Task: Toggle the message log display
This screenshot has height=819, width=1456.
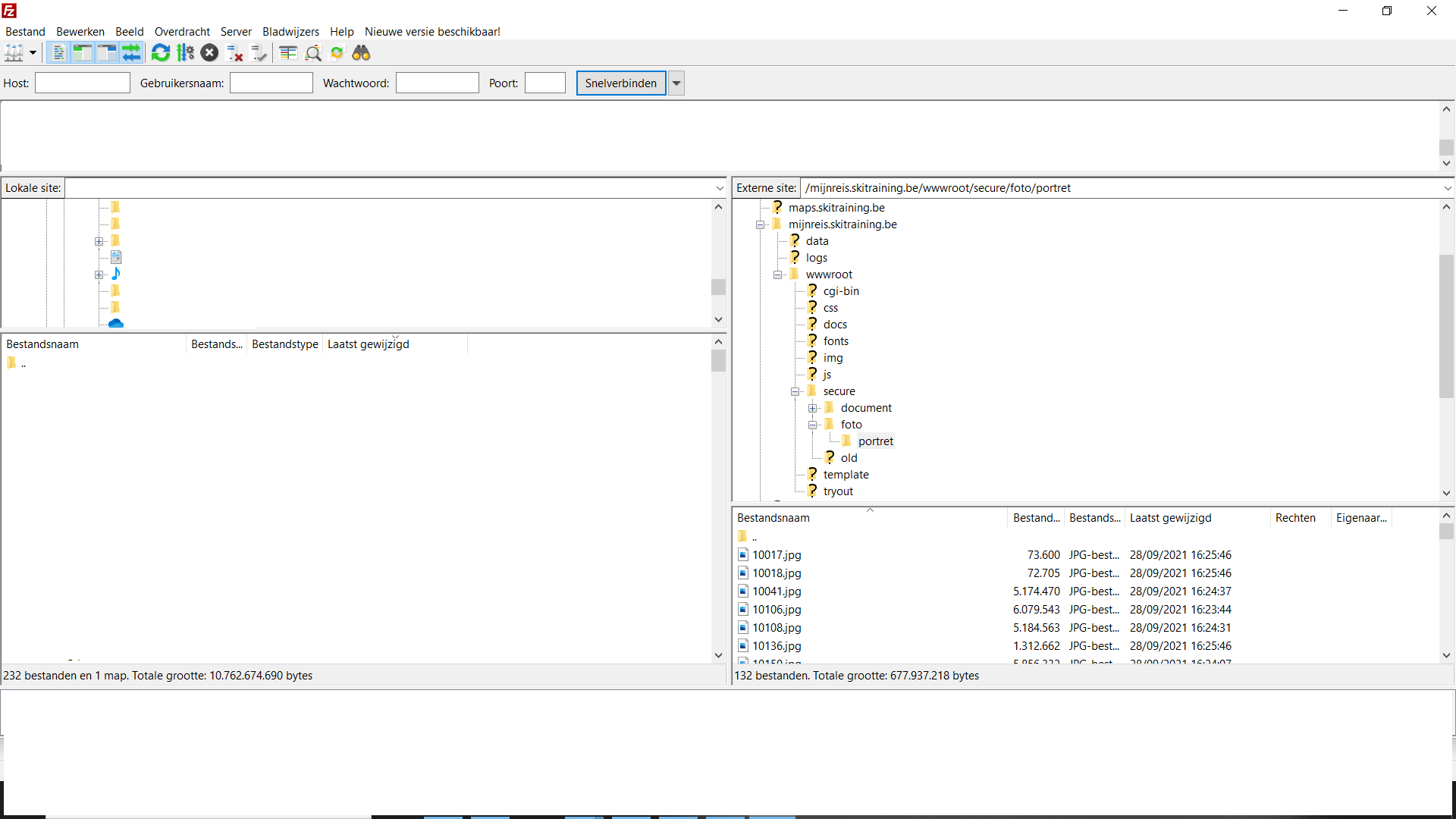Action: (x=58, y=53)
